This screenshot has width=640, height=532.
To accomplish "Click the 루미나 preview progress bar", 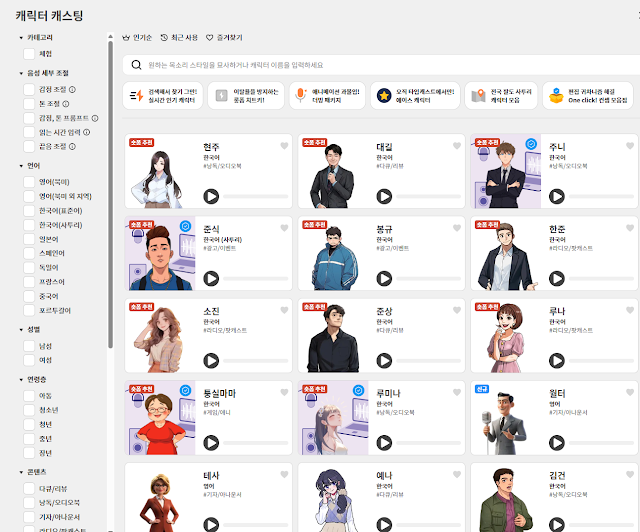I will (429, 443).
